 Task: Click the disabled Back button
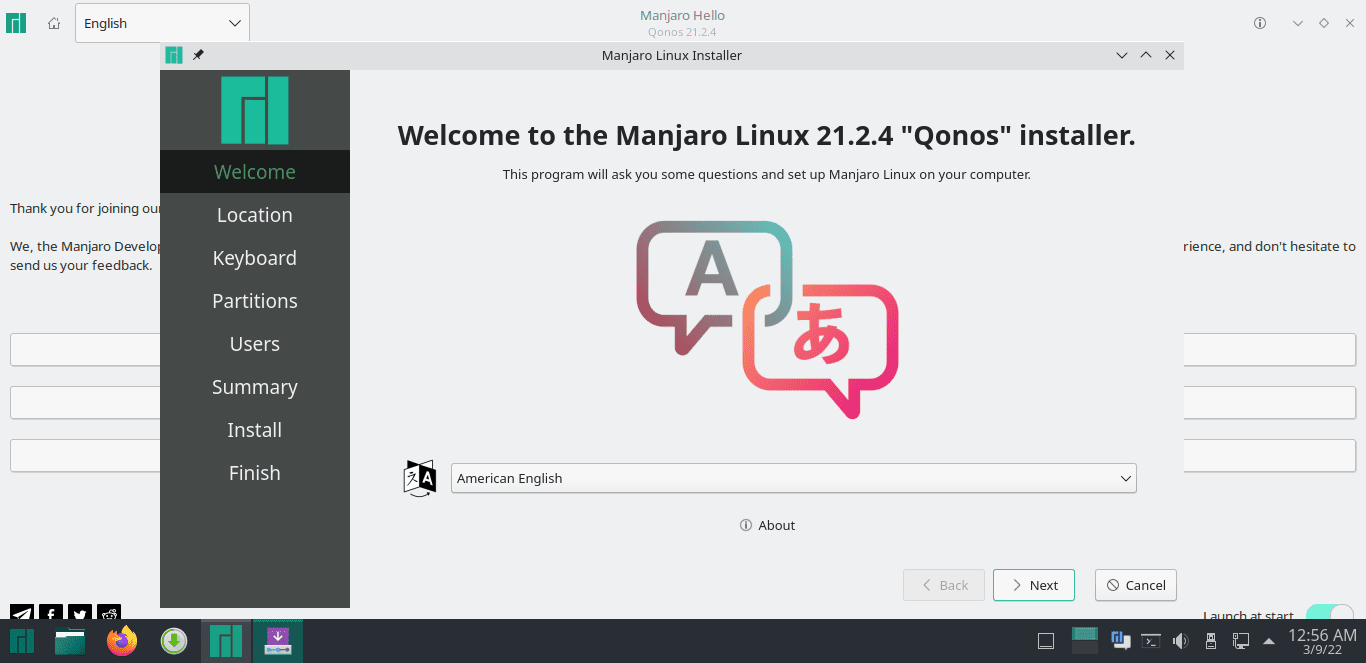(x=943, y=585)
